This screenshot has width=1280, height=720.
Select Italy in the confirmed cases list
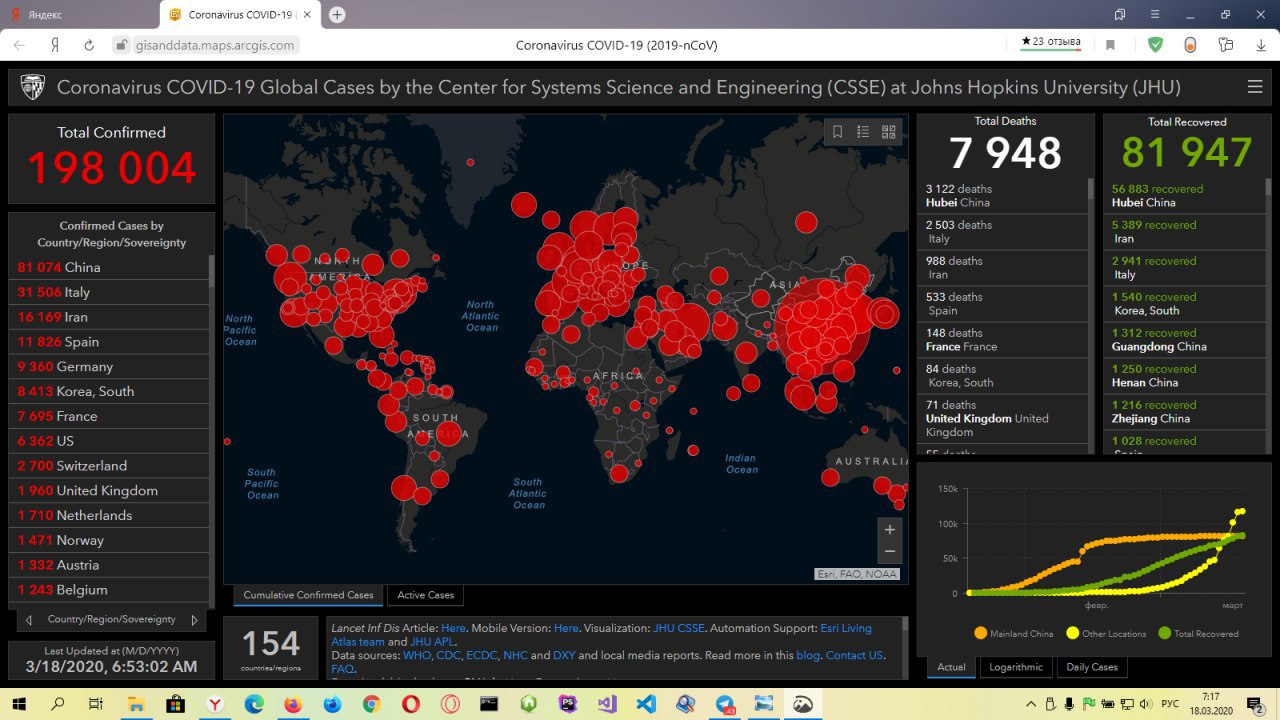pos(110,292)
